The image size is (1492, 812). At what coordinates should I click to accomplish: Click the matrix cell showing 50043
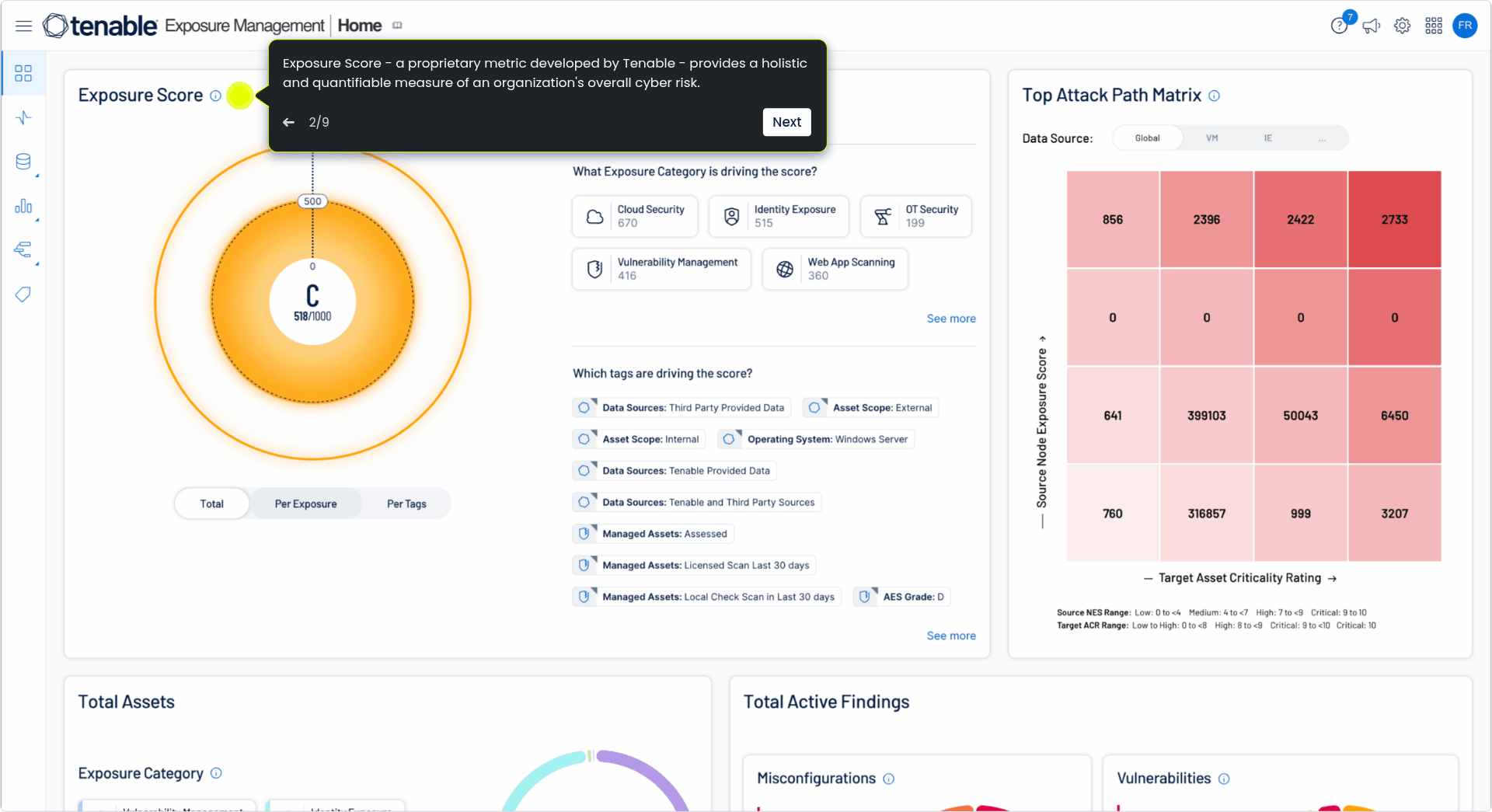pos(1301,416)
